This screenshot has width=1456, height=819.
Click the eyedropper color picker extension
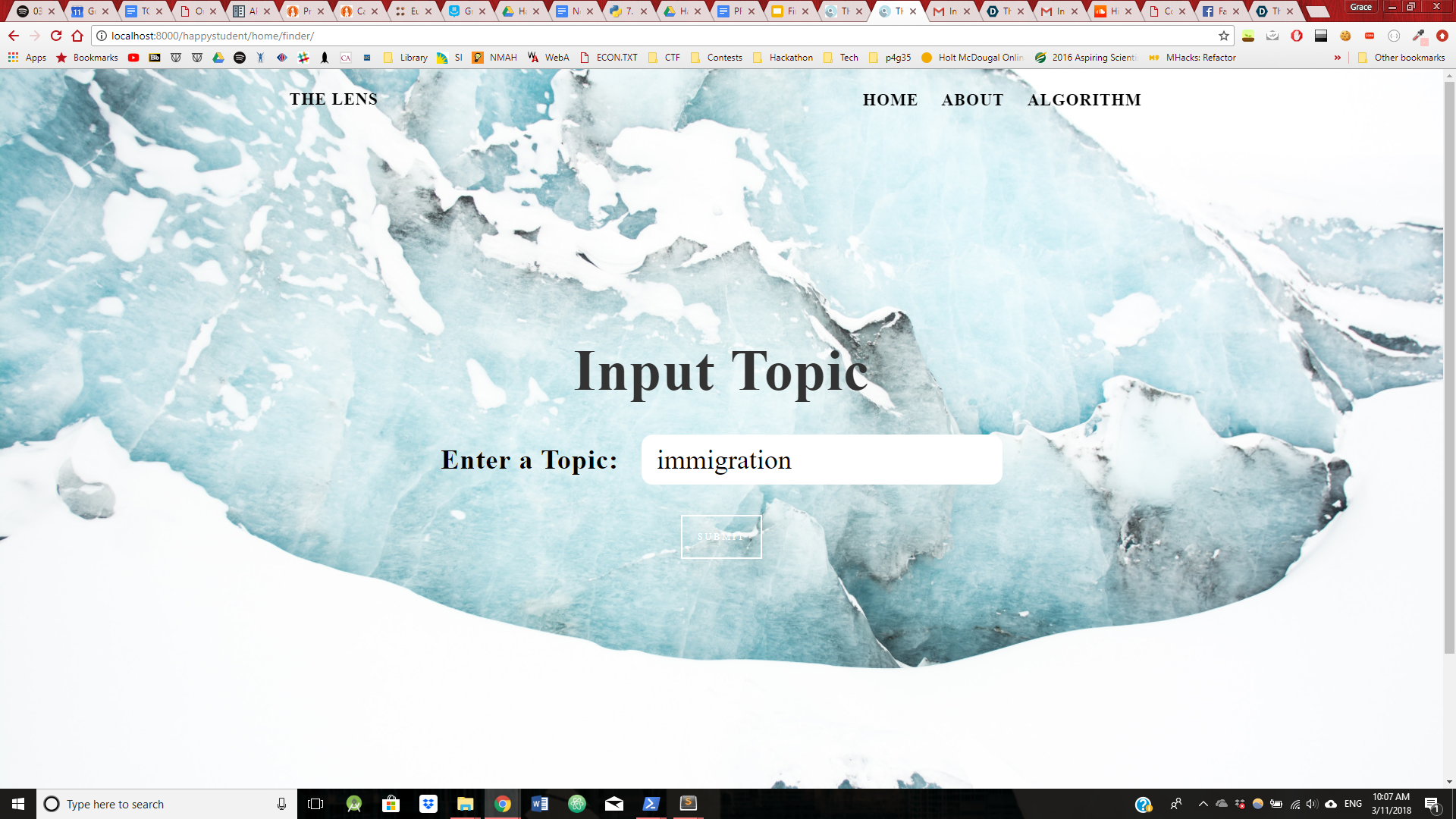pyautogui.click(x=1418, y=36)
